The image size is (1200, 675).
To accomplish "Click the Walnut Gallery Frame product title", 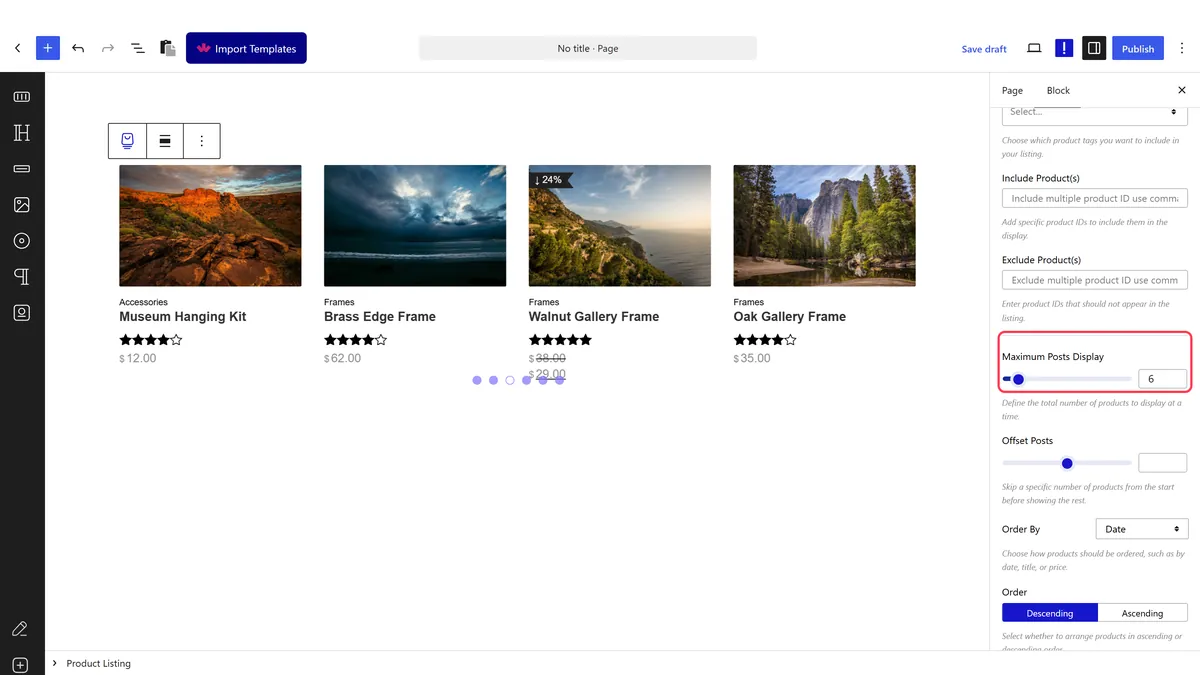I will 594,316.
